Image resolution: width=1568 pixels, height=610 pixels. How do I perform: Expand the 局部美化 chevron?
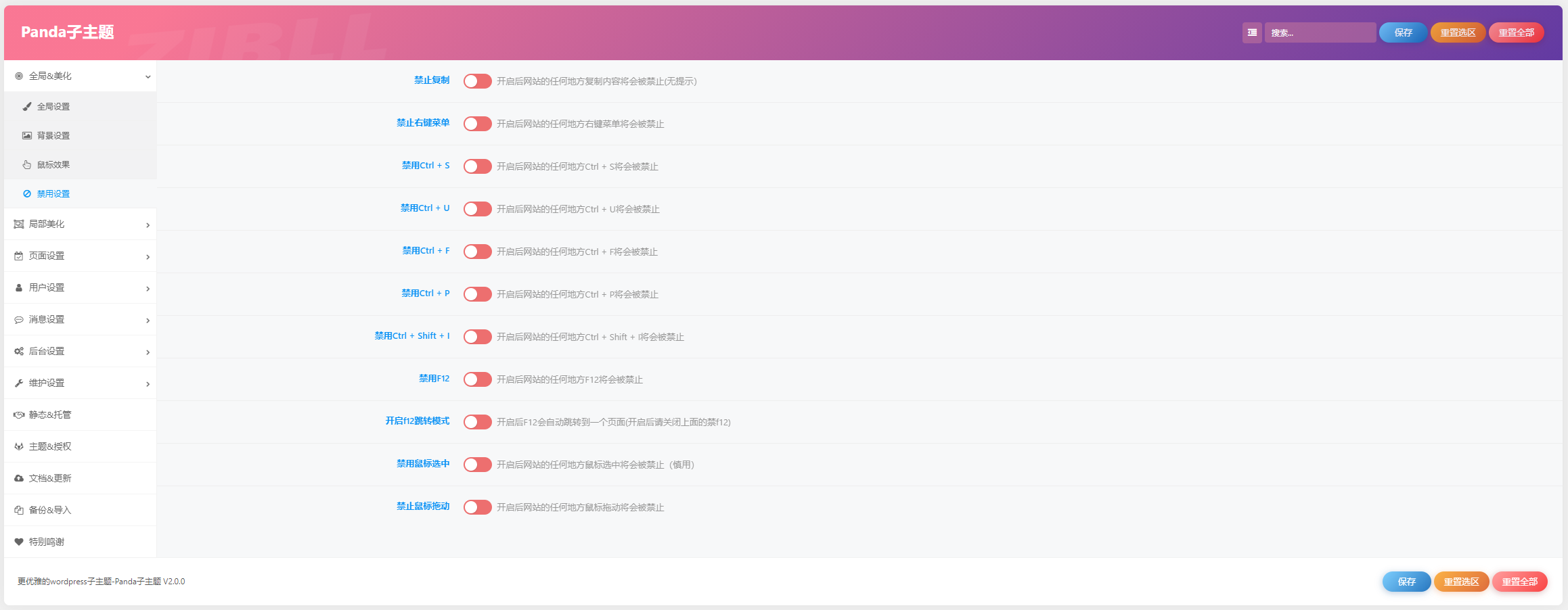[148, 225]
